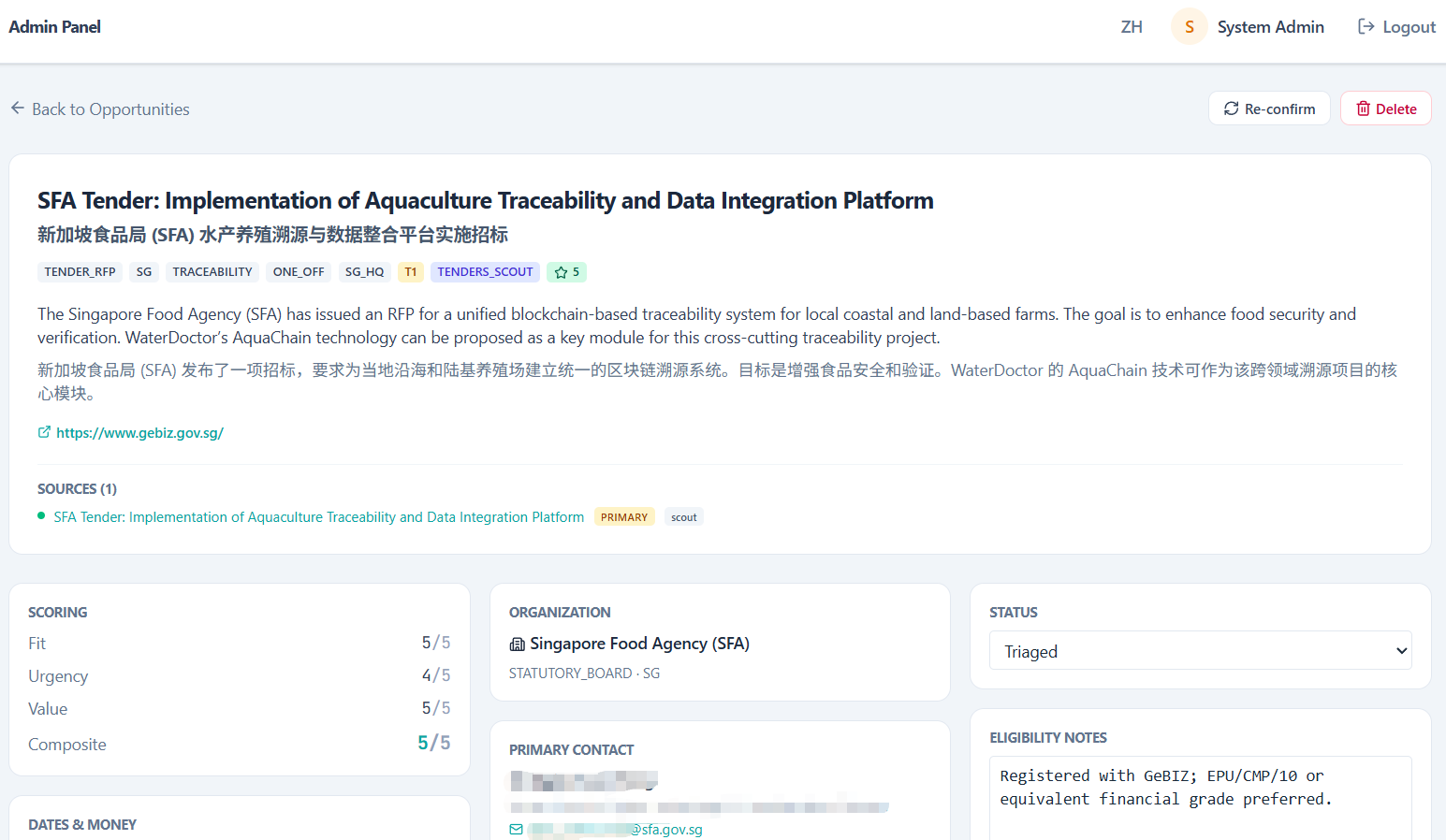Click the Logout button
This screenshot has width=1446, height=840.
point(1396,26)
